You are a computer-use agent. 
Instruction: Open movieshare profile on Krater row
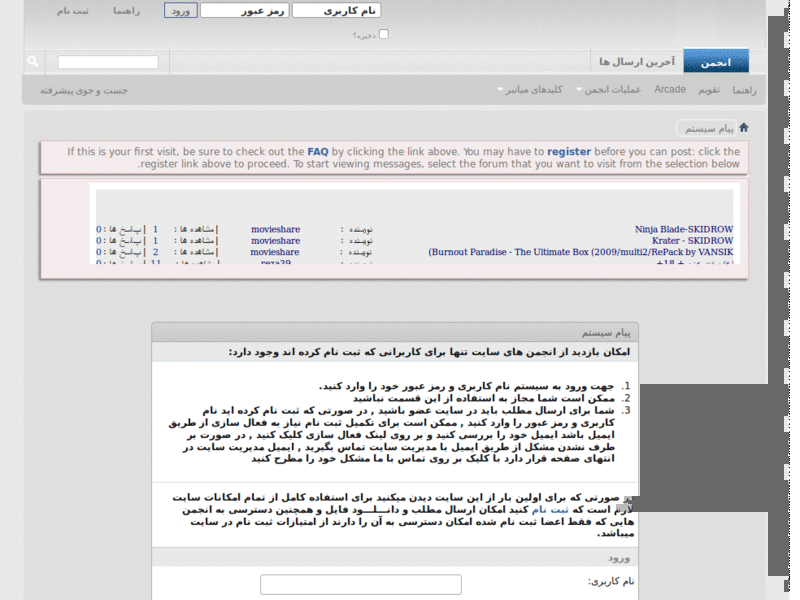pyautogui.click(x=276, y=240)
